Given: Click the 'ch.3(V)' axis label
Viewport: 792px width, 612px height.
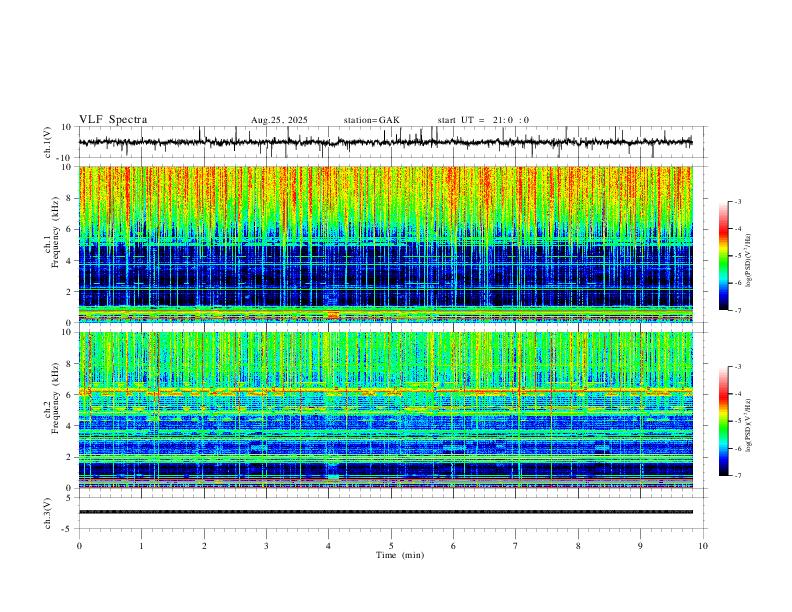Looking at the screenshot, I should click(48, 513).
